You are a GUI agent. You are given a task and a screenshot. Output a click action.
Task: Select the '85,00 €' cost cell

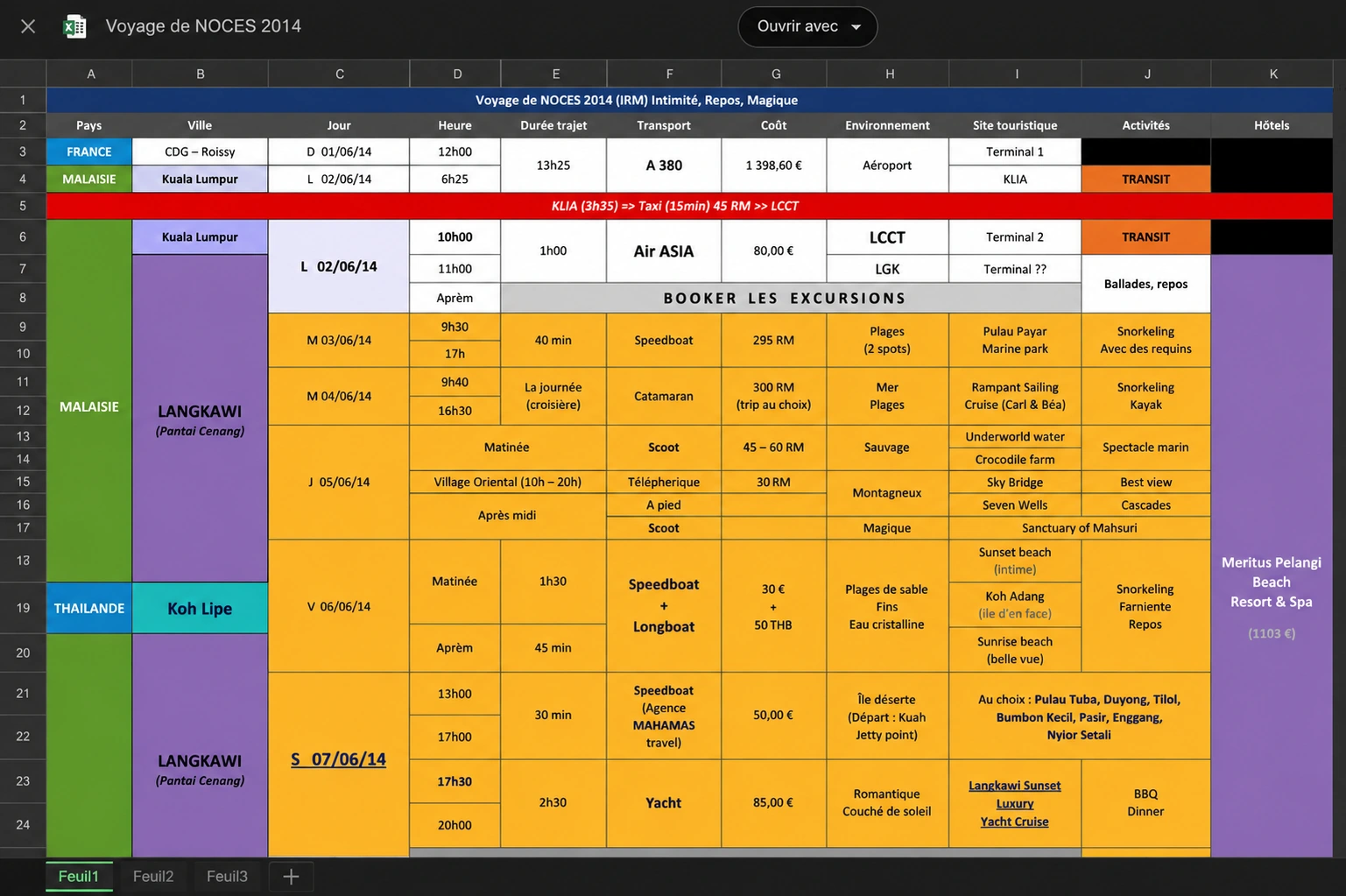point(774,802)
